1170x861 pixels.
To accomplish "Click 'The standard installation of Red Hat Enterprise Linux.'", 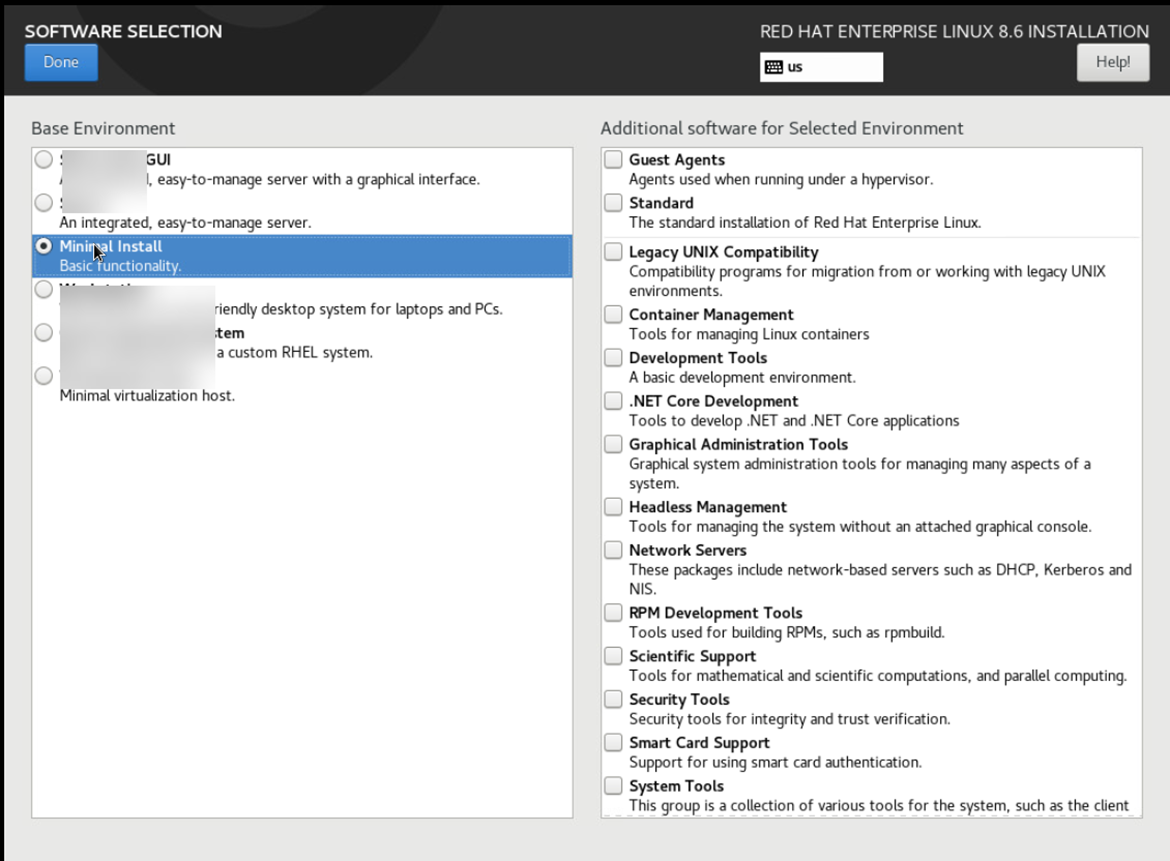I will [805, 222].
